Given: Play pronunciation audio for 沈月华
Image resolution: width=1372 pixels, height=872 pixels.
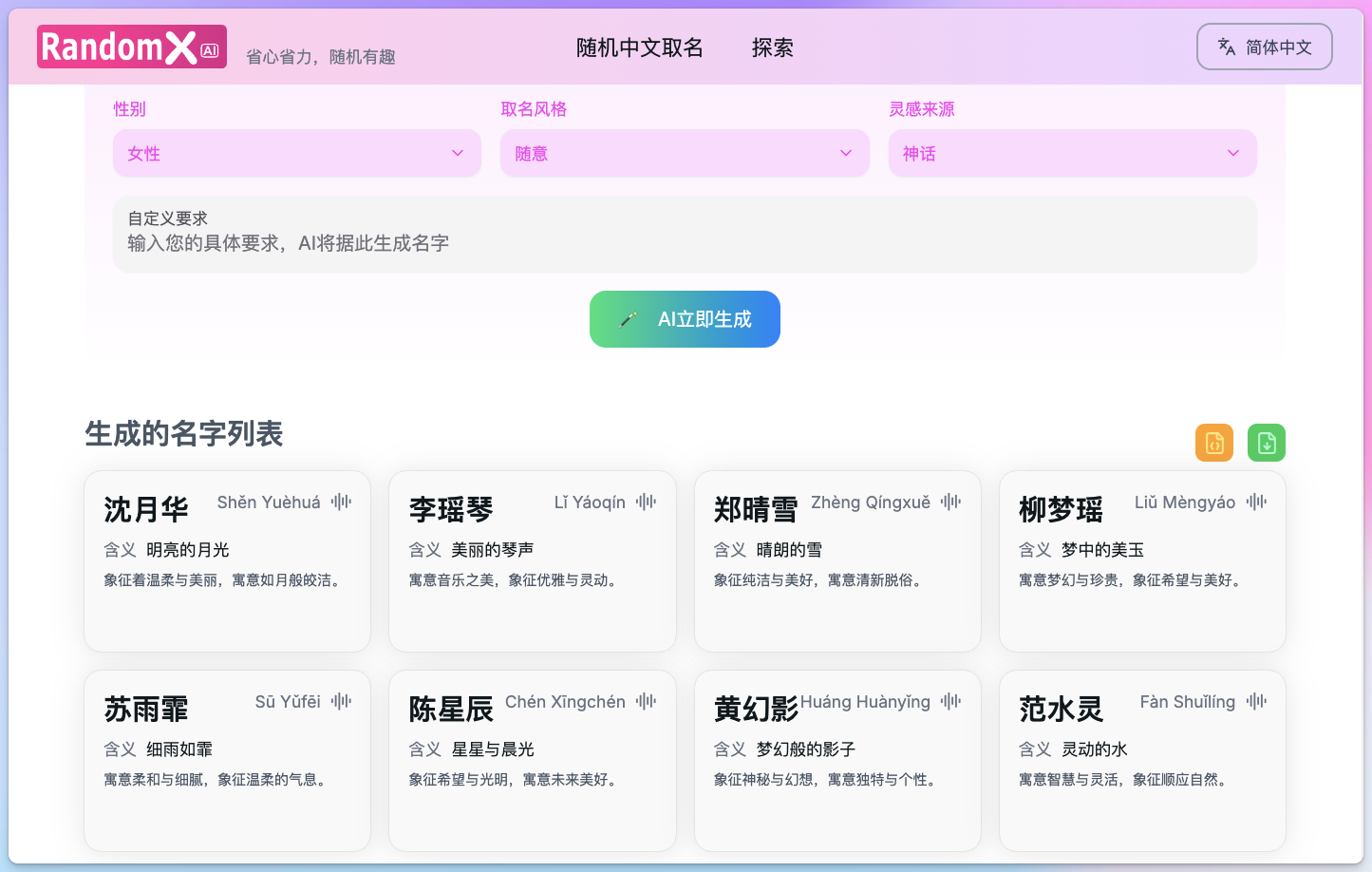Looking at the screenshot, I should pos(342,501).
